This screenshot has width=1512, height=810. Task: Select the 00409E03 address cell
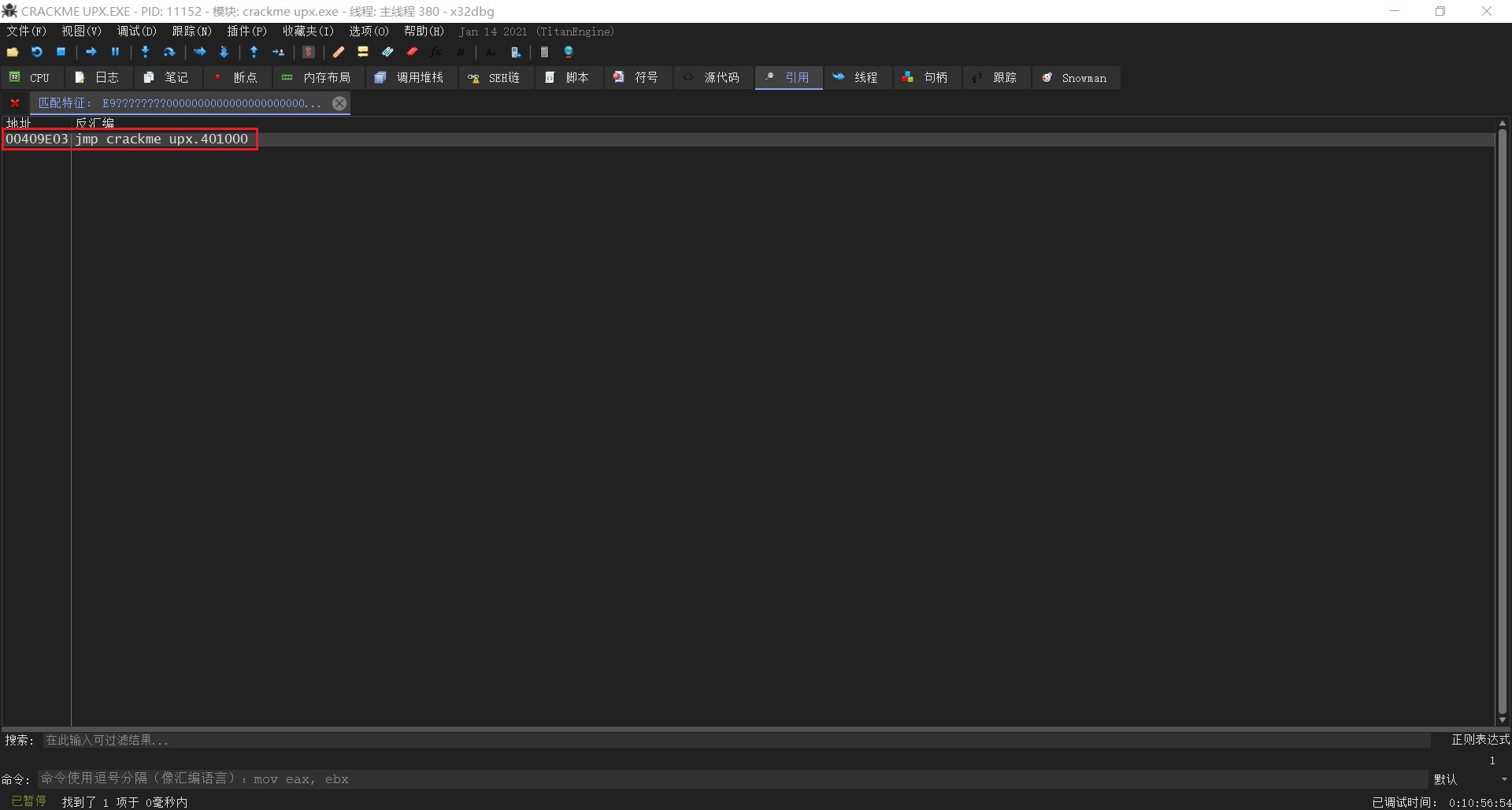click(x=36, y=139)
